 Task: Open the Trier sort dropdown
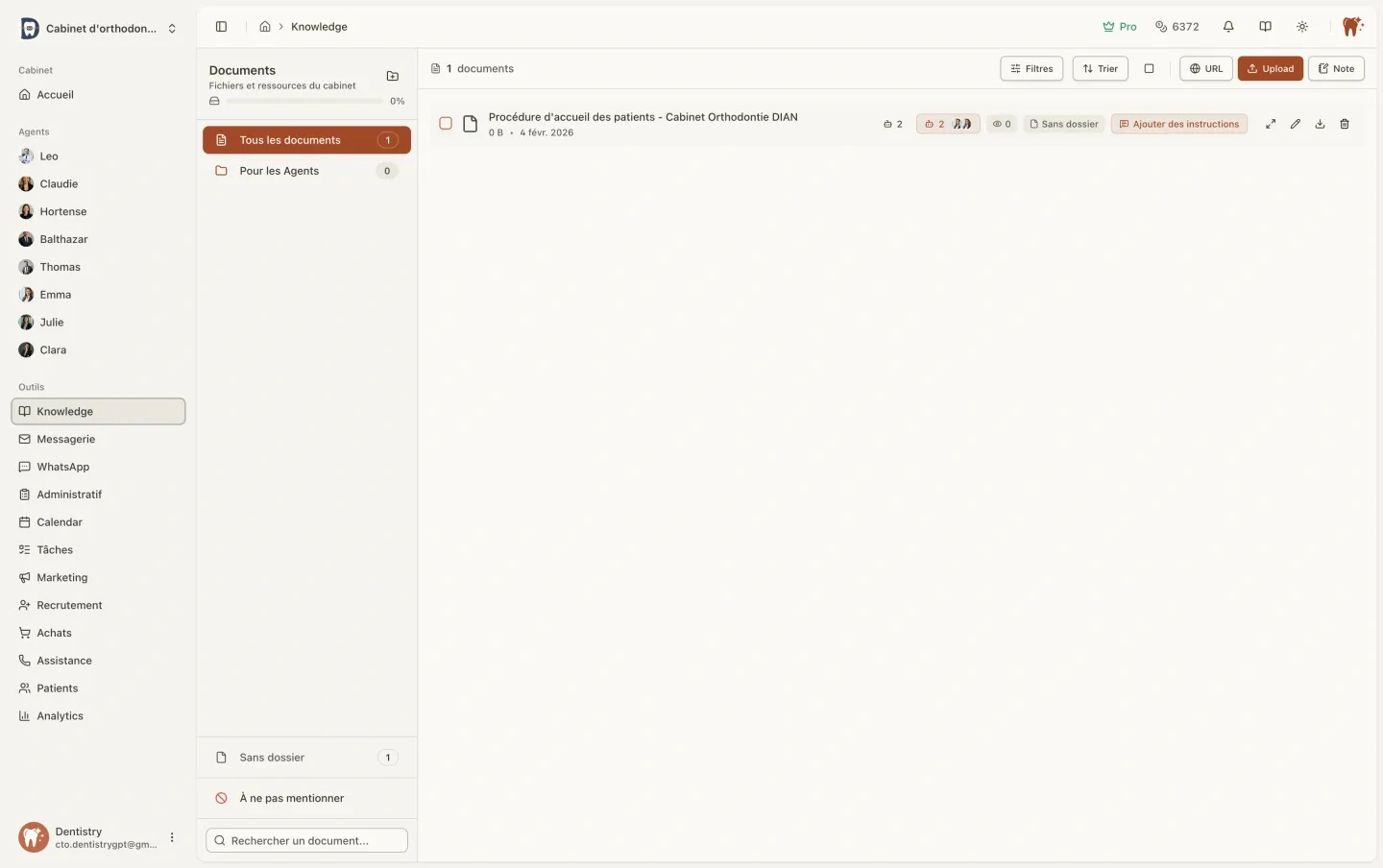pyautogui.click(x=1100, y=69)
